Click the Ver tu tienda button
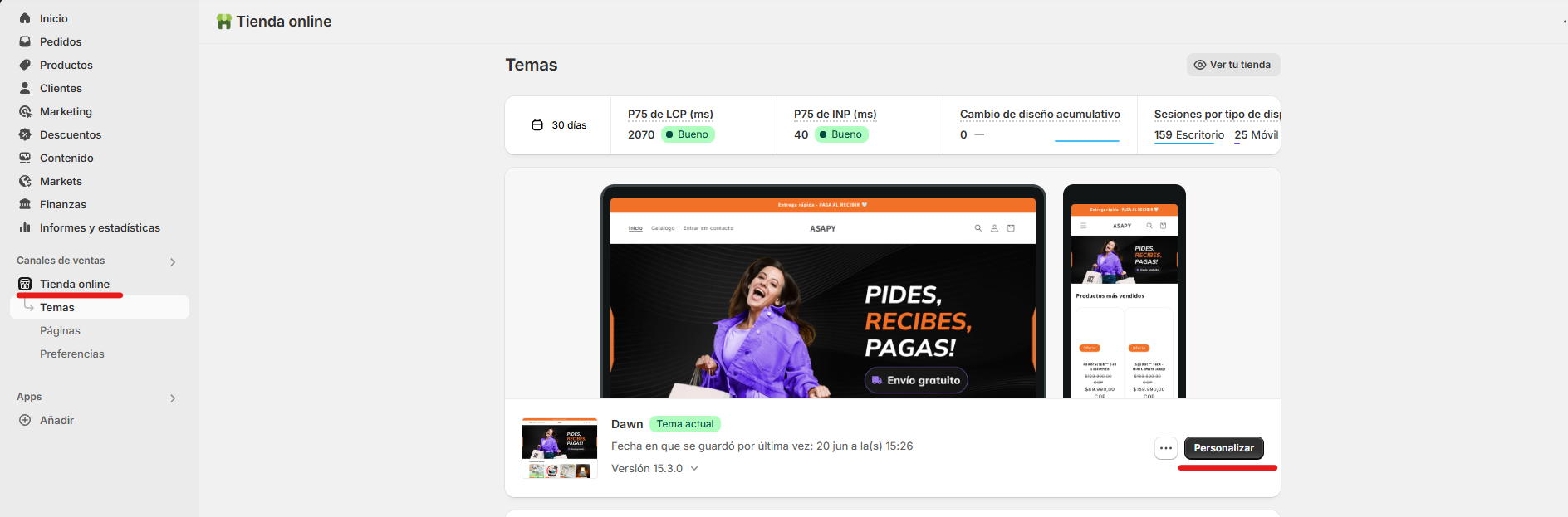 [x=1233, y=65]
